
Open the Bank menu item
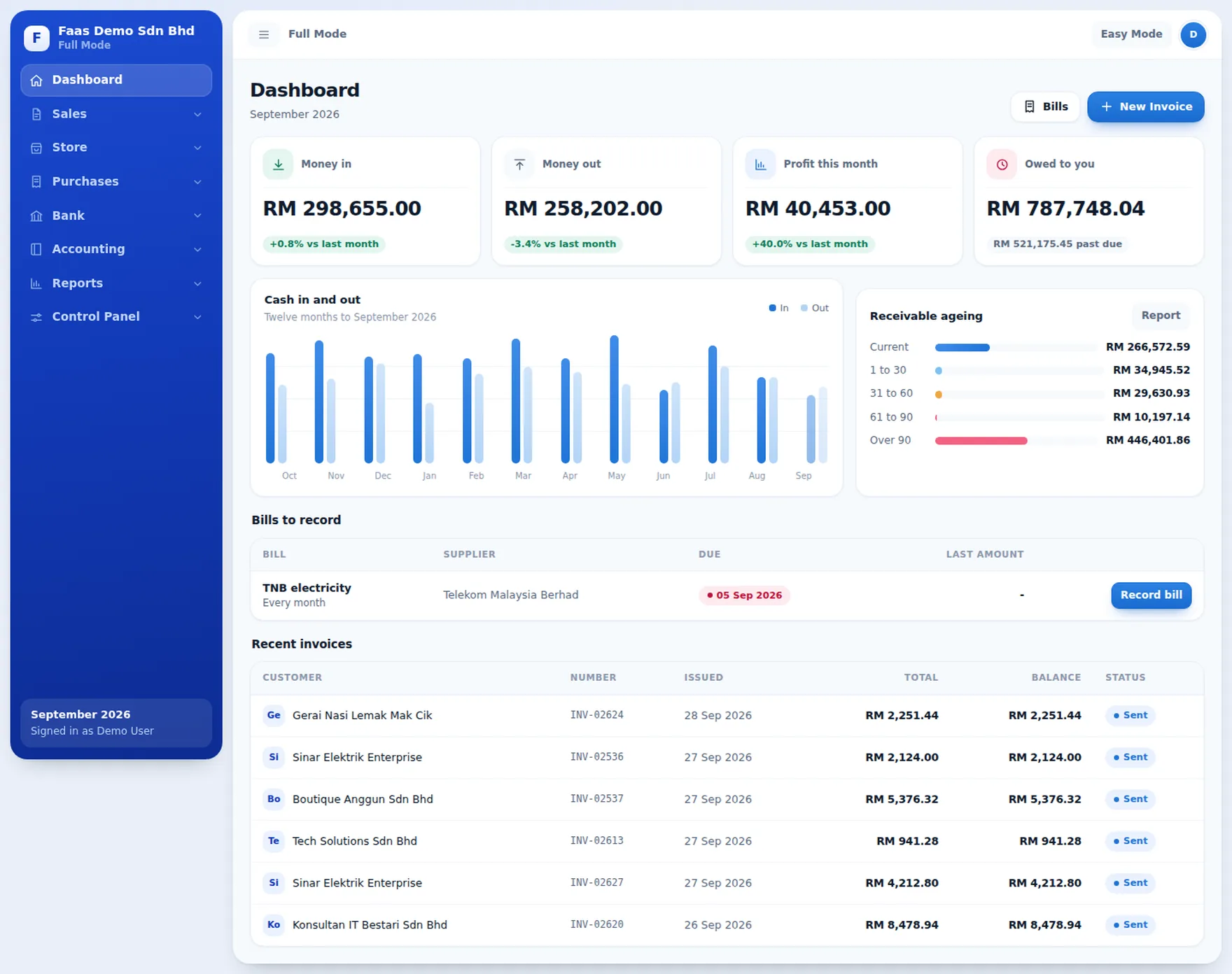[116, 216]
